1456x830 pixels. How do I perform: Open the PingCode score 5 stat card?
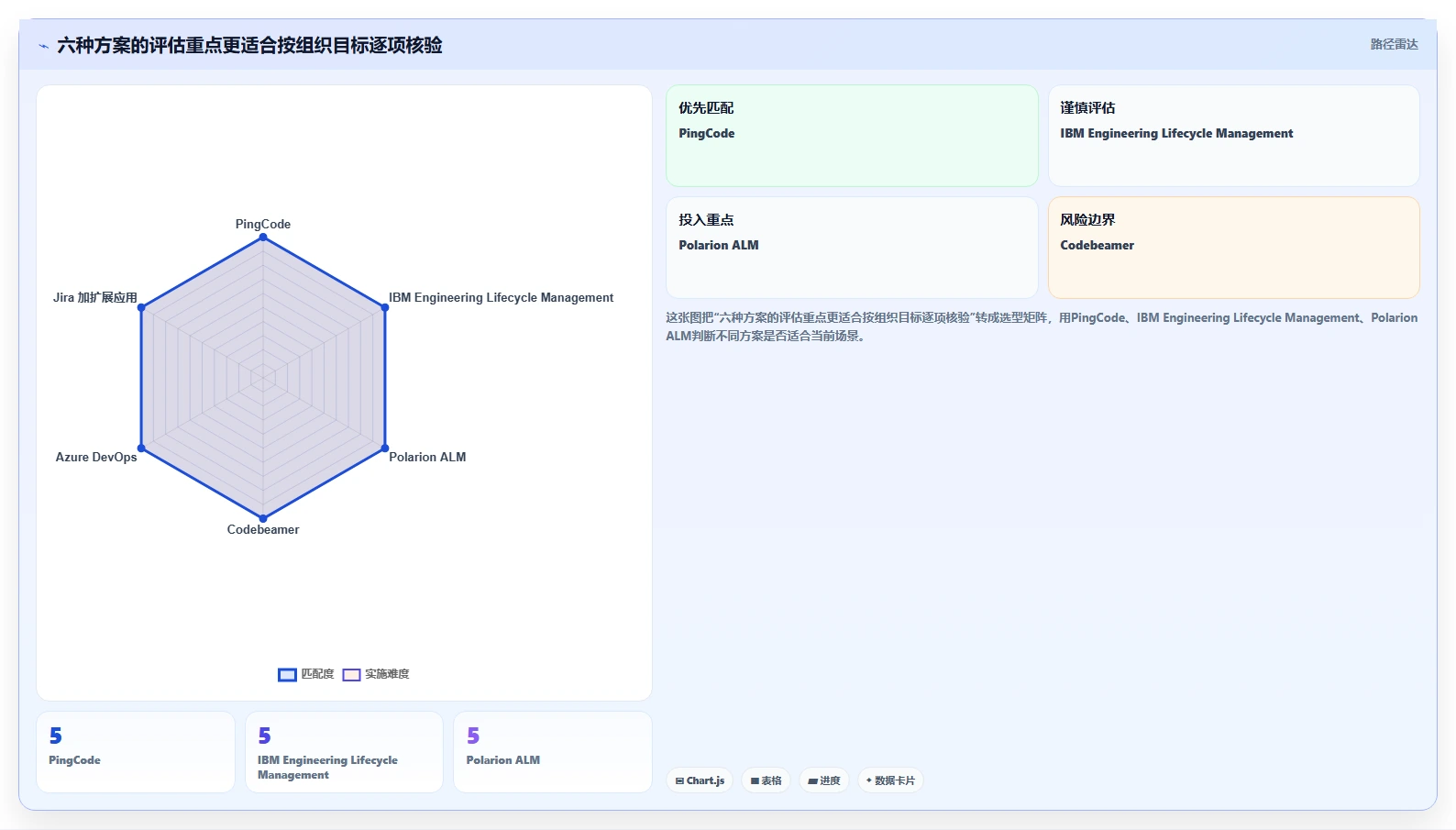pyautogui.click(x=136, y=752)
